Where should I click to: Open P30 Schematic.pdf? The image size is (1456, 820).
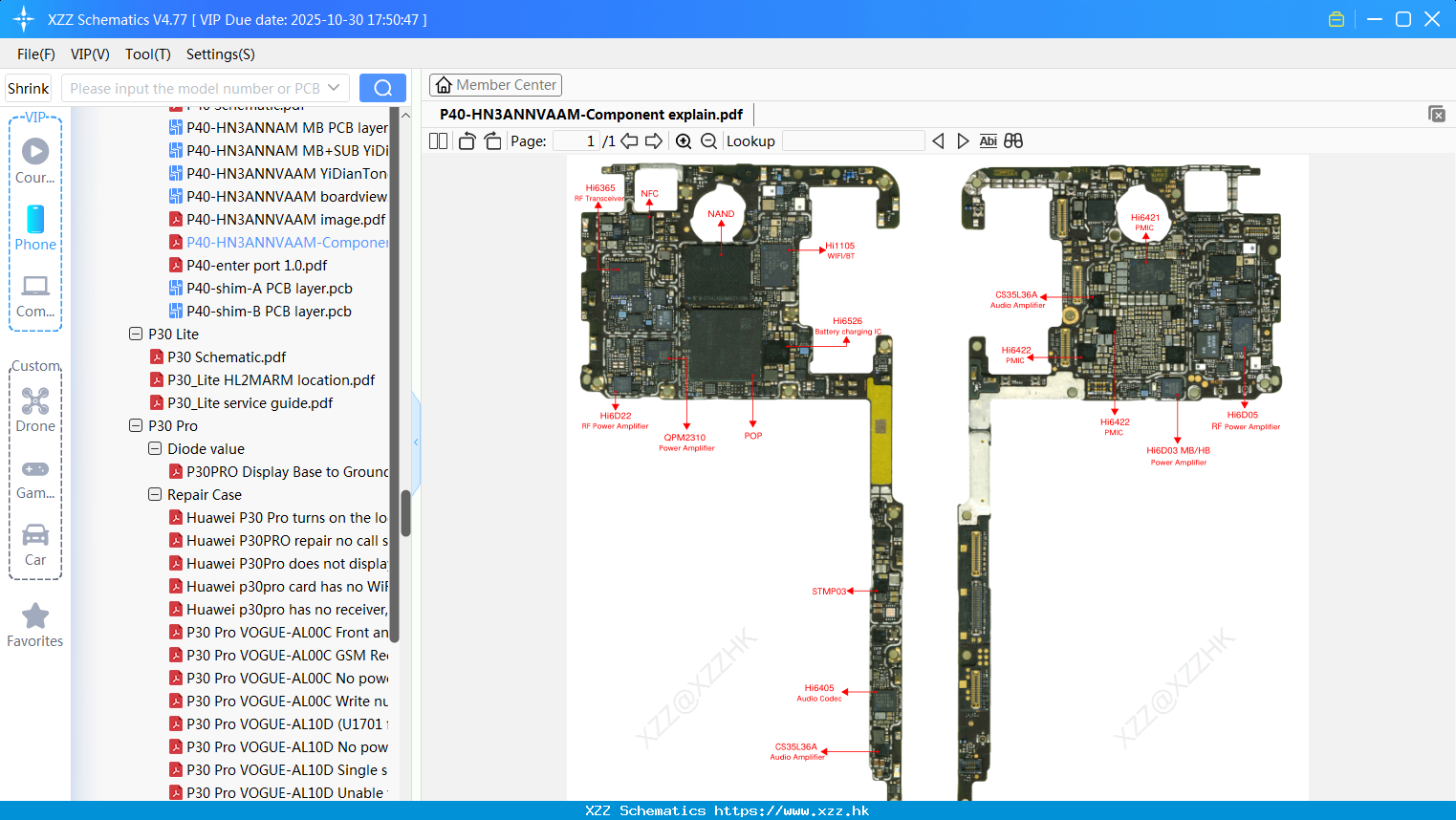(x=218, y=356)
